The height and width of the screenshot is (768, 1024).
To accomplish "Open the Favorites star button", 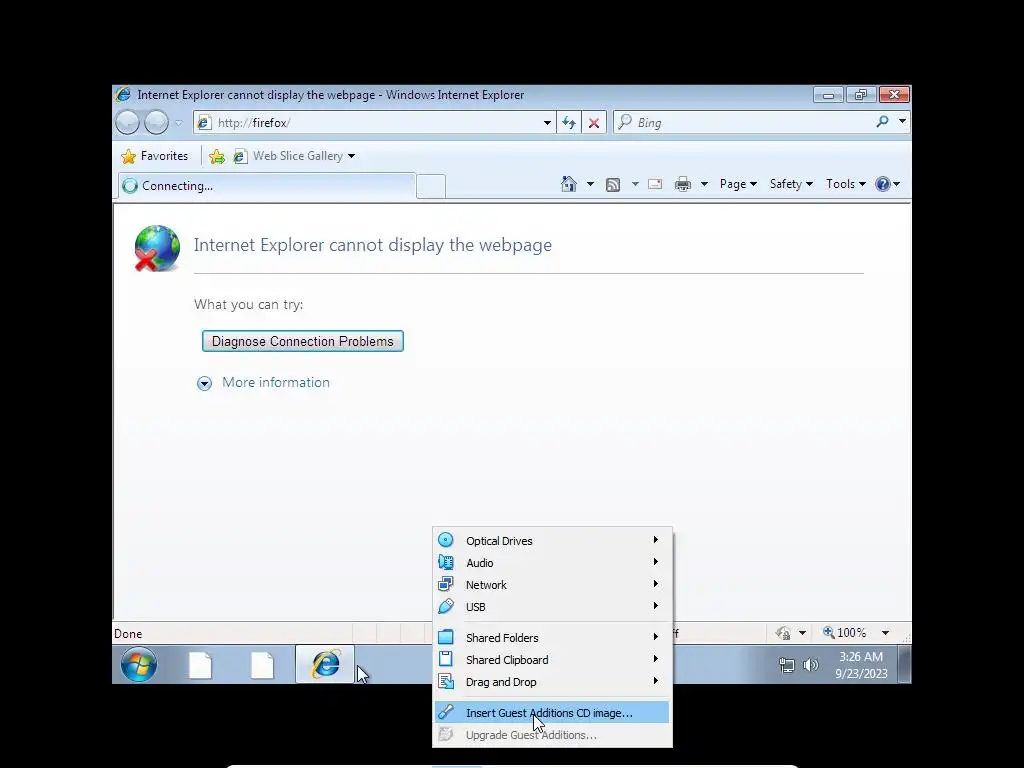I will click(x=155, y=156).
